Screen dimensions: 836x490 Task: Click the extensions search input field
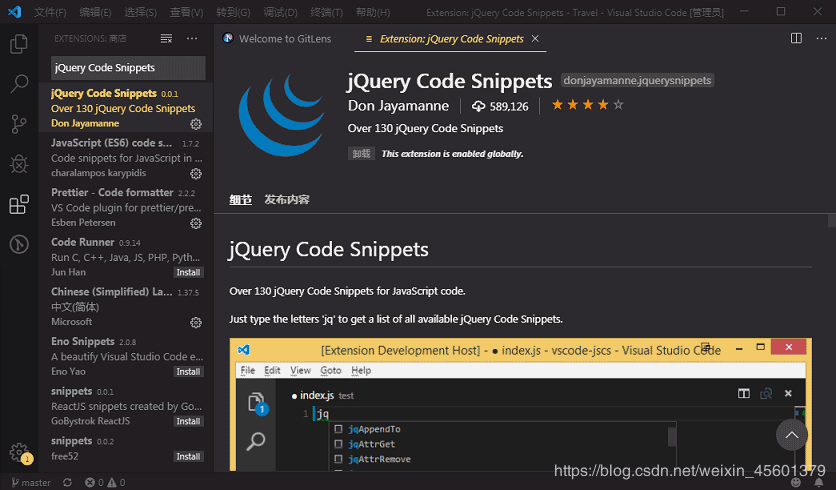(128, 67)
